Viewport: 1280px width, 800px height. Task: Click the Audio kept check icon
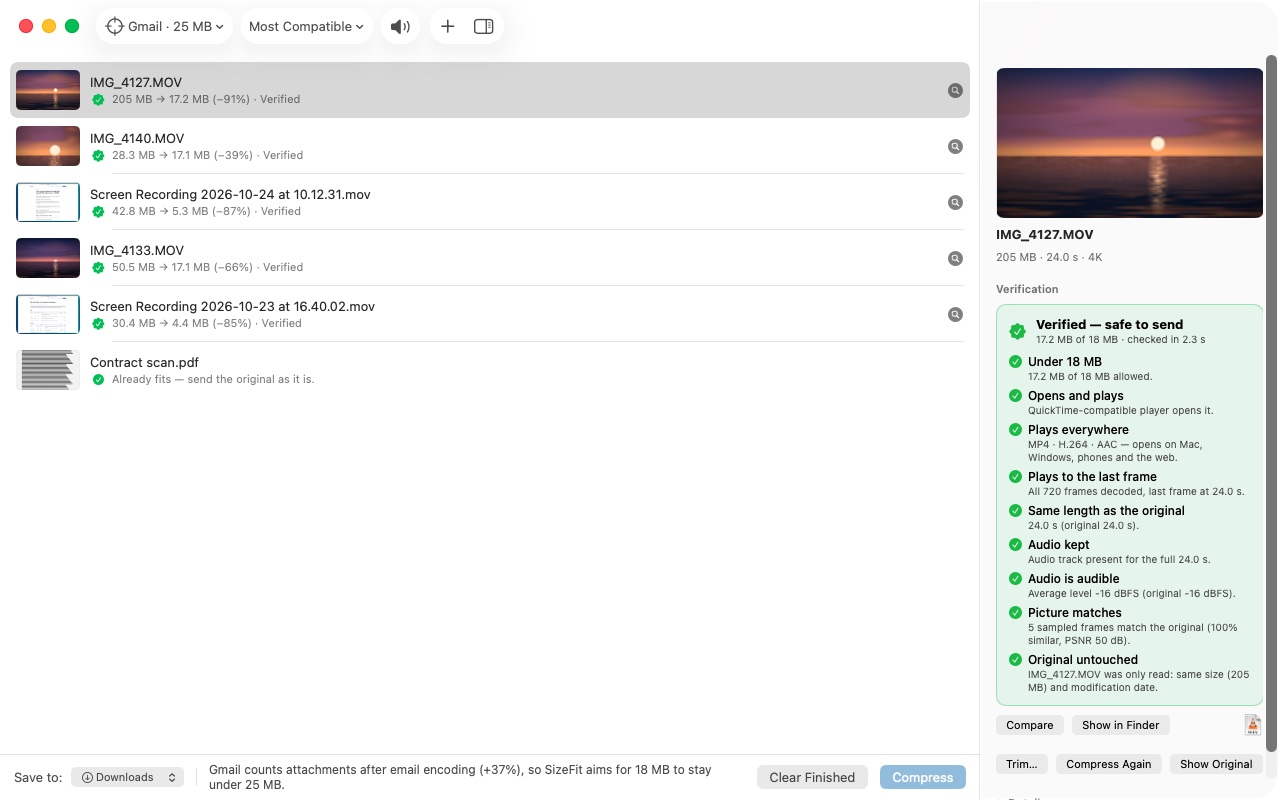pos(1016,545)
